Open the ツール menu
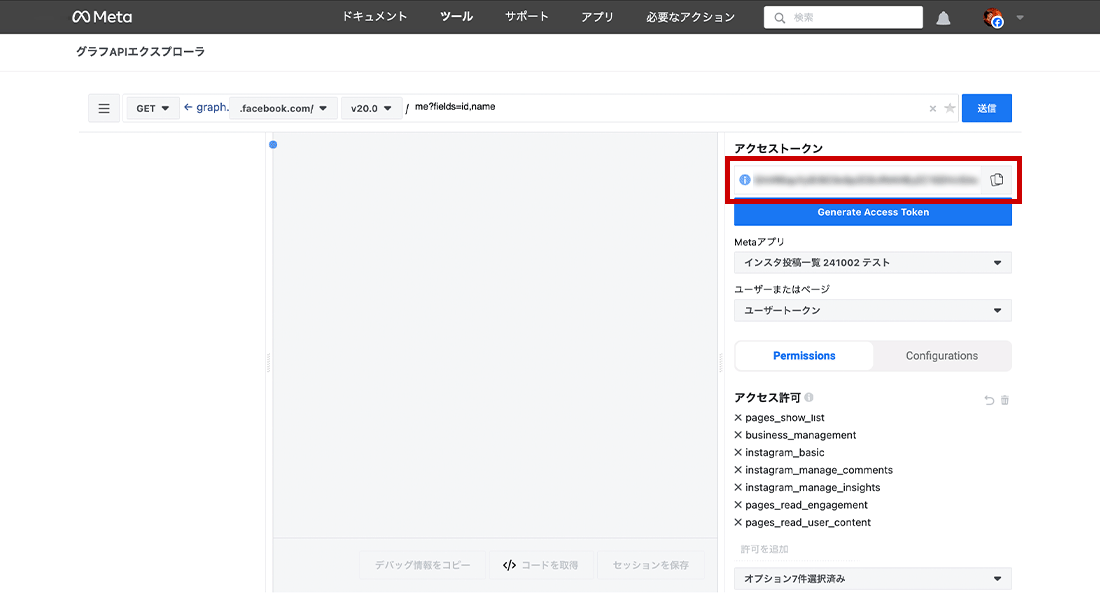1100x600 pixels. point(457,17)
